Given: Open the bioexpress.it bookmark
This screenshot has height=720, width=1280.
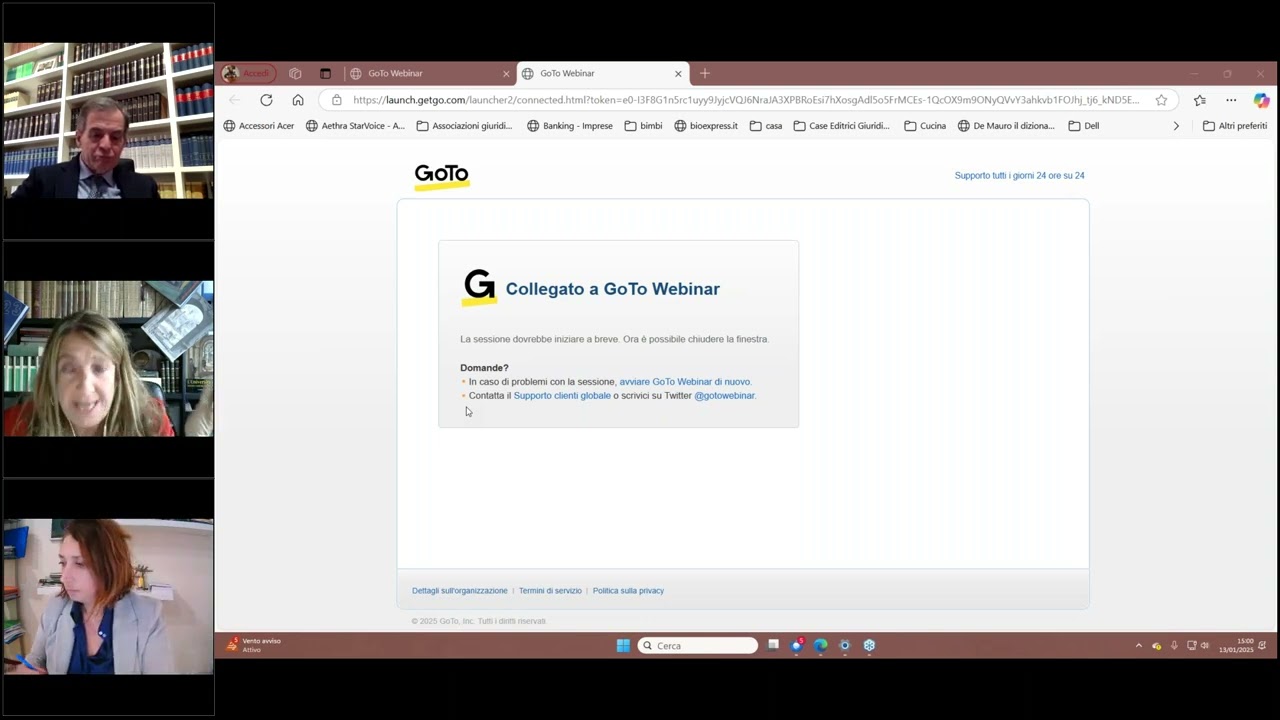Looking at the screenshot, I should (x=706, y=126).
